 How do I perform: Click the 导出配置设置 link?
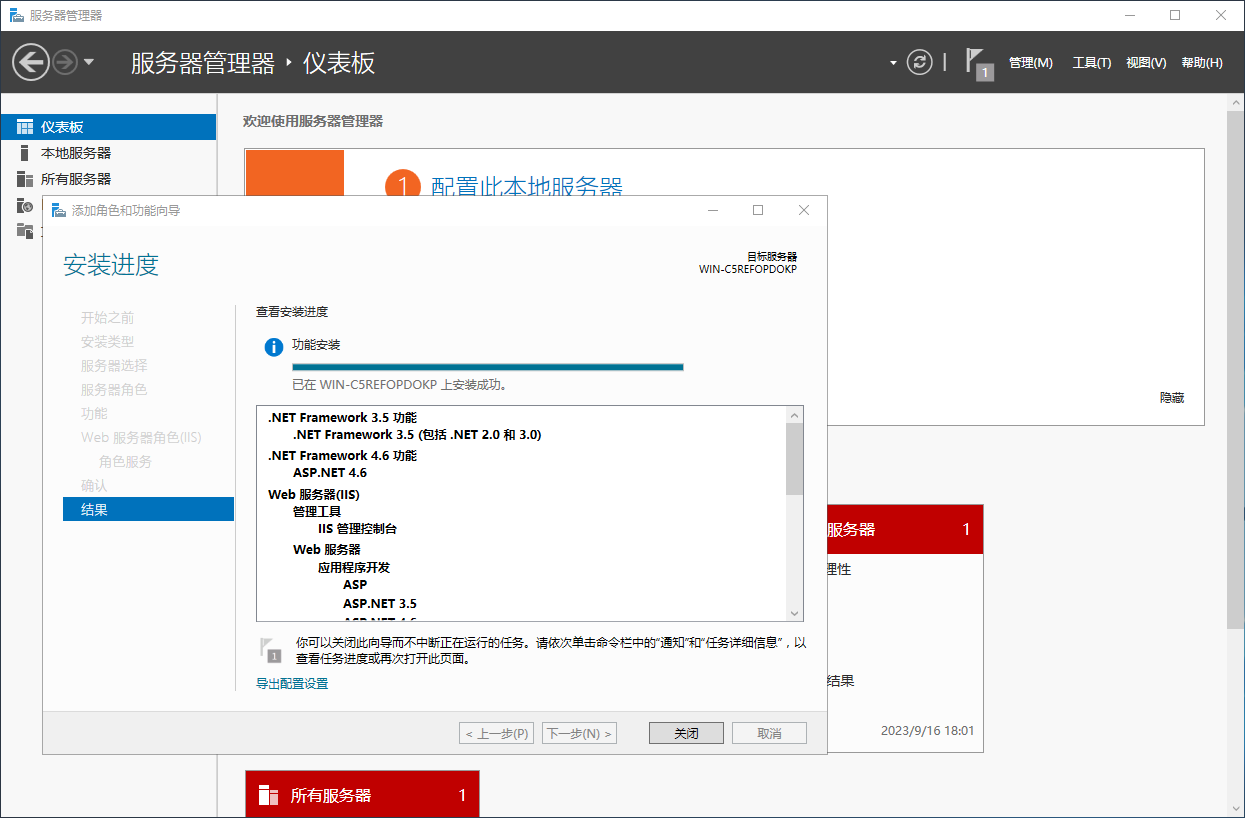coord(292,684)
